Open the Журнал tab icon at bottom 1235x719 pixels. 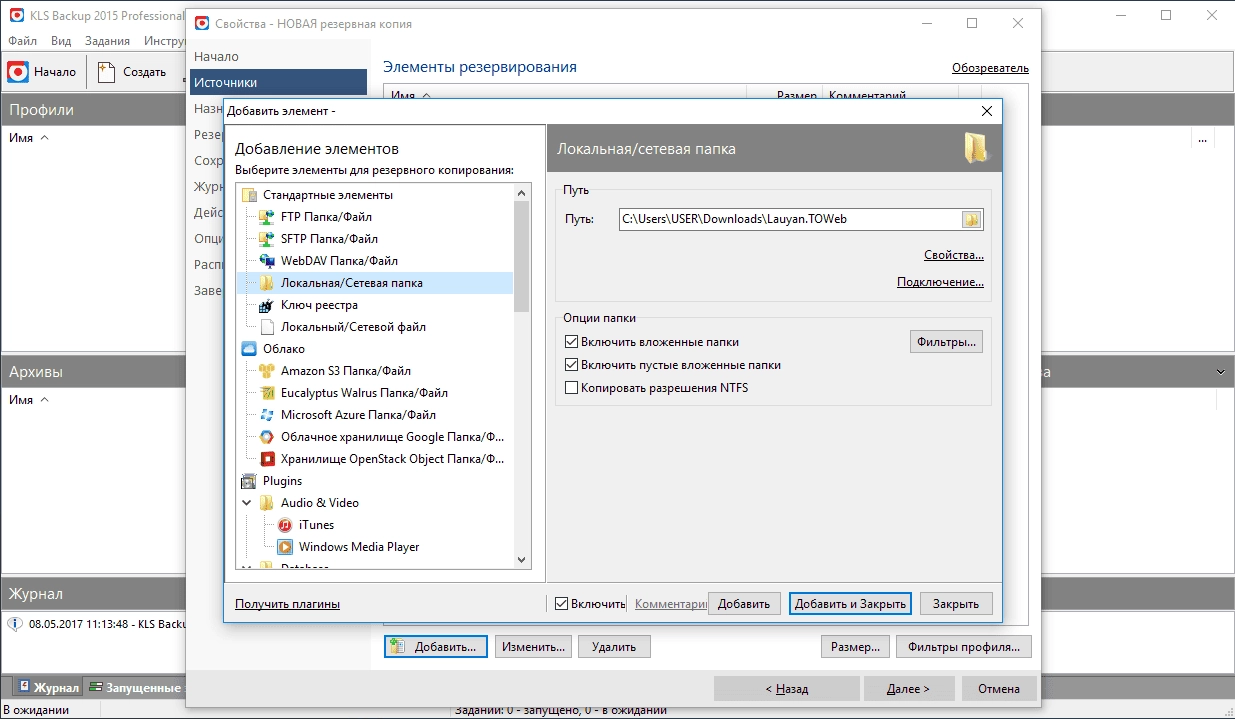click(25, 688)
